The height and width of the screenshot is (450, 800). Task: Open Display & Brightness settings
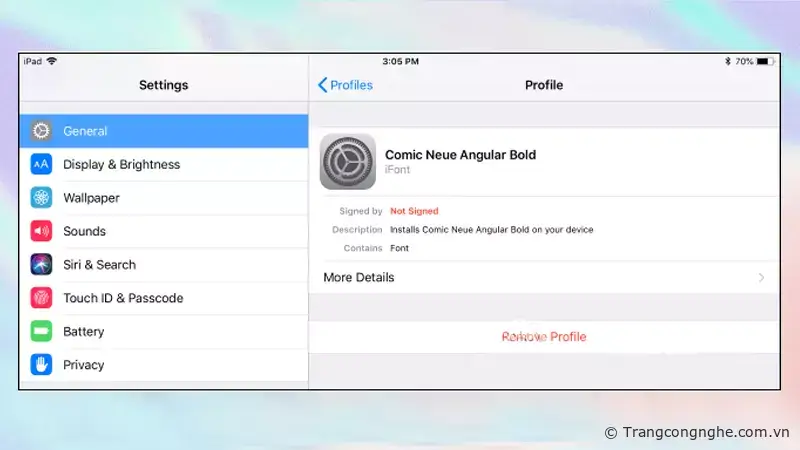[x=121, y=164]
